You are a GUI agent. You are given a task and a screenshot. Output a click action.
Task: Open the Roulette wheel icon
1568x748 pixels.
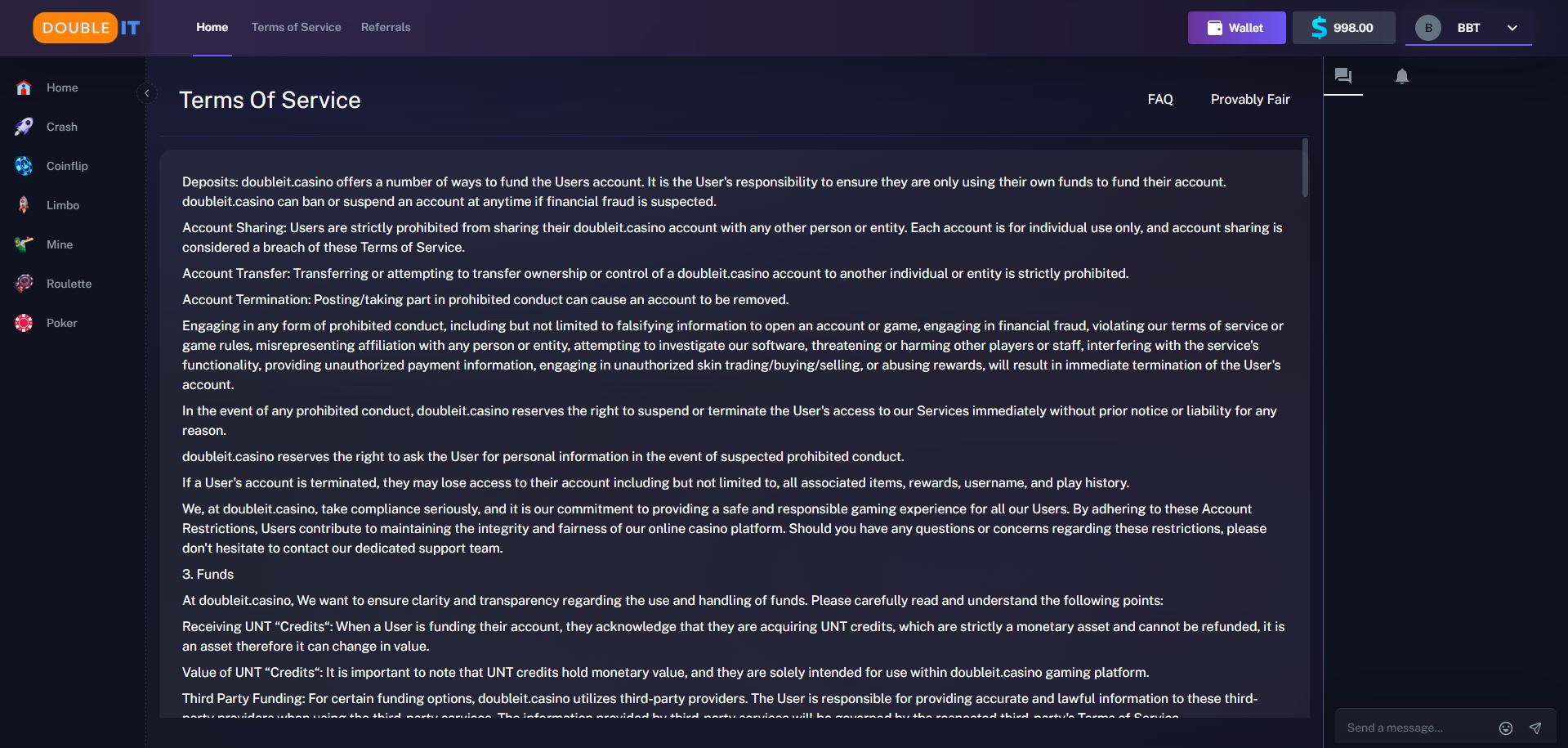tap(24, 284)
